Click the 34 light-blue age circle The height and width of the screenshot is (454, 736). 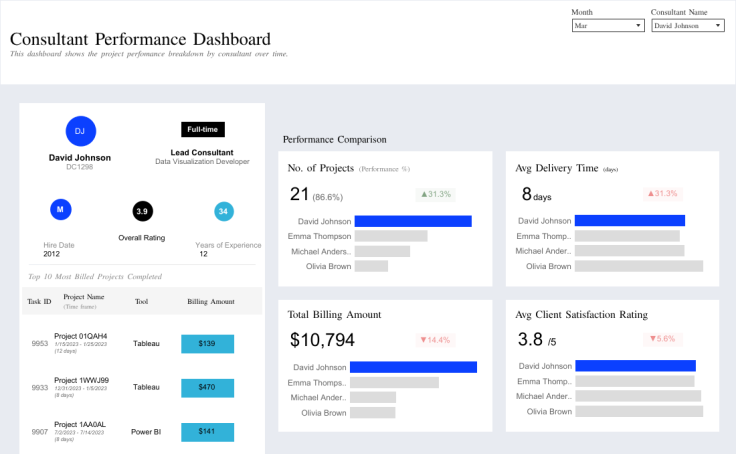(x=224, y=211)
